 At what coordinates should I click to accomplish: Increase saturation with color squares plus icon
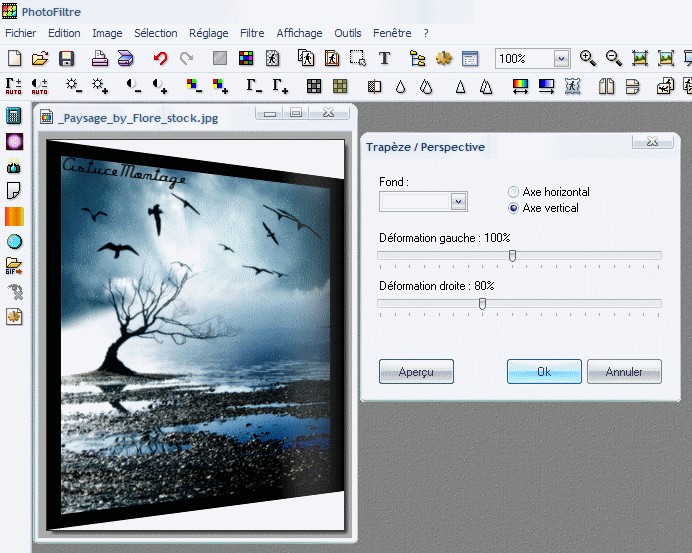pyautogui.click(x=220, y=85)
